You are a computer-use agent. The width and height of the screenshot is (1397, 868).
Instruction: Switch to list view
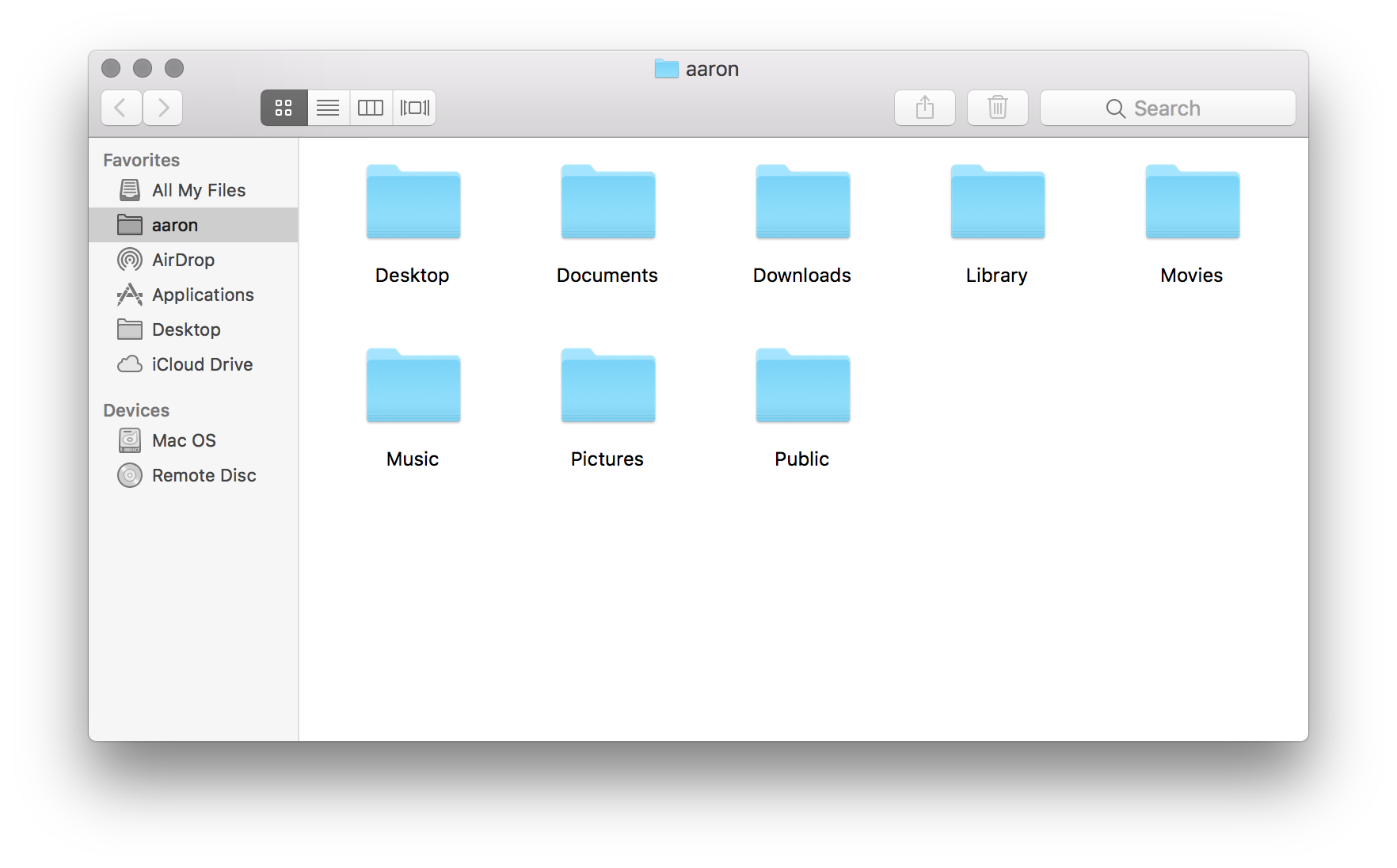(x=328, y=108)
